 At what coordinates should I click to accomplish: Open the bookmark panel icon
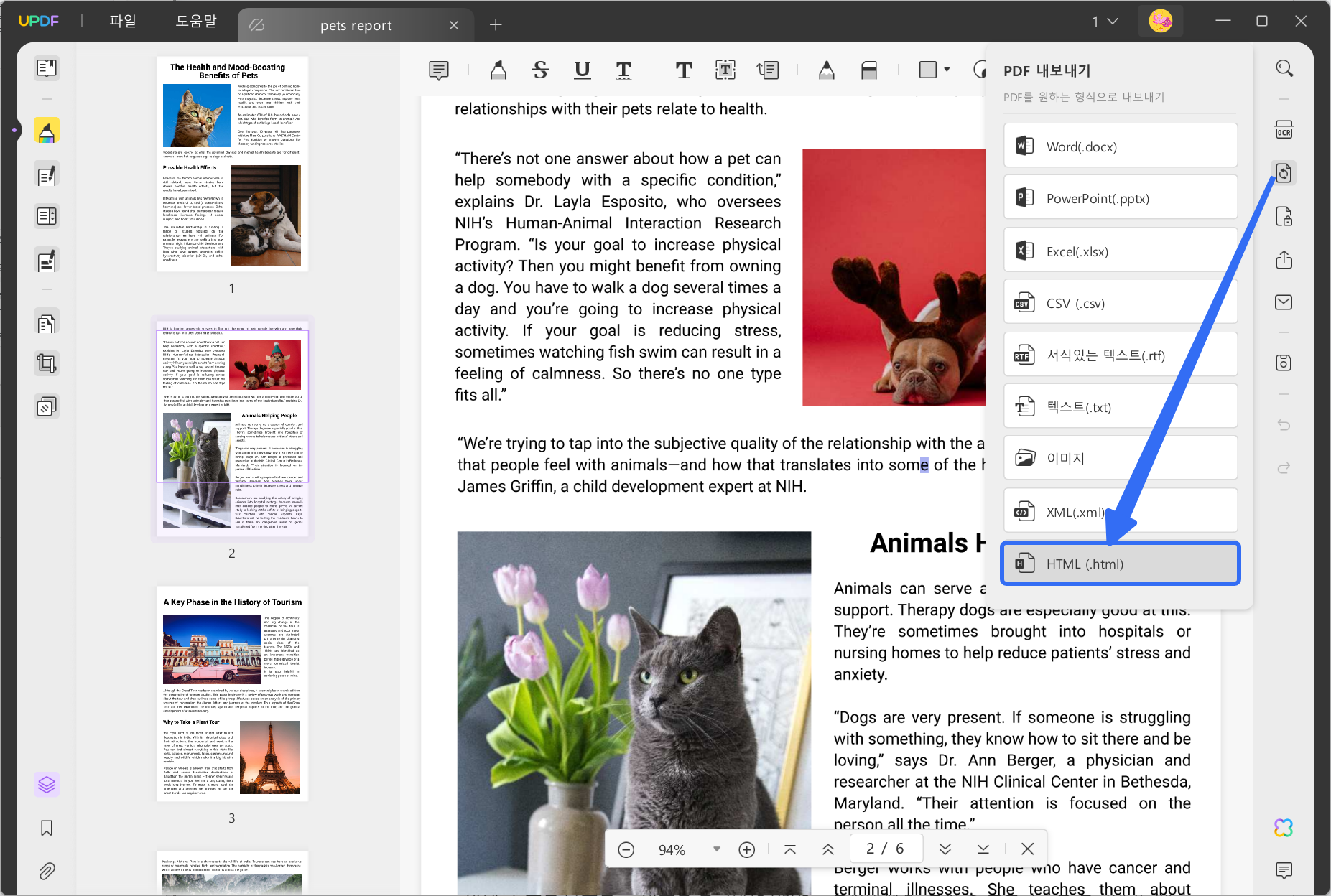point(47,828)
